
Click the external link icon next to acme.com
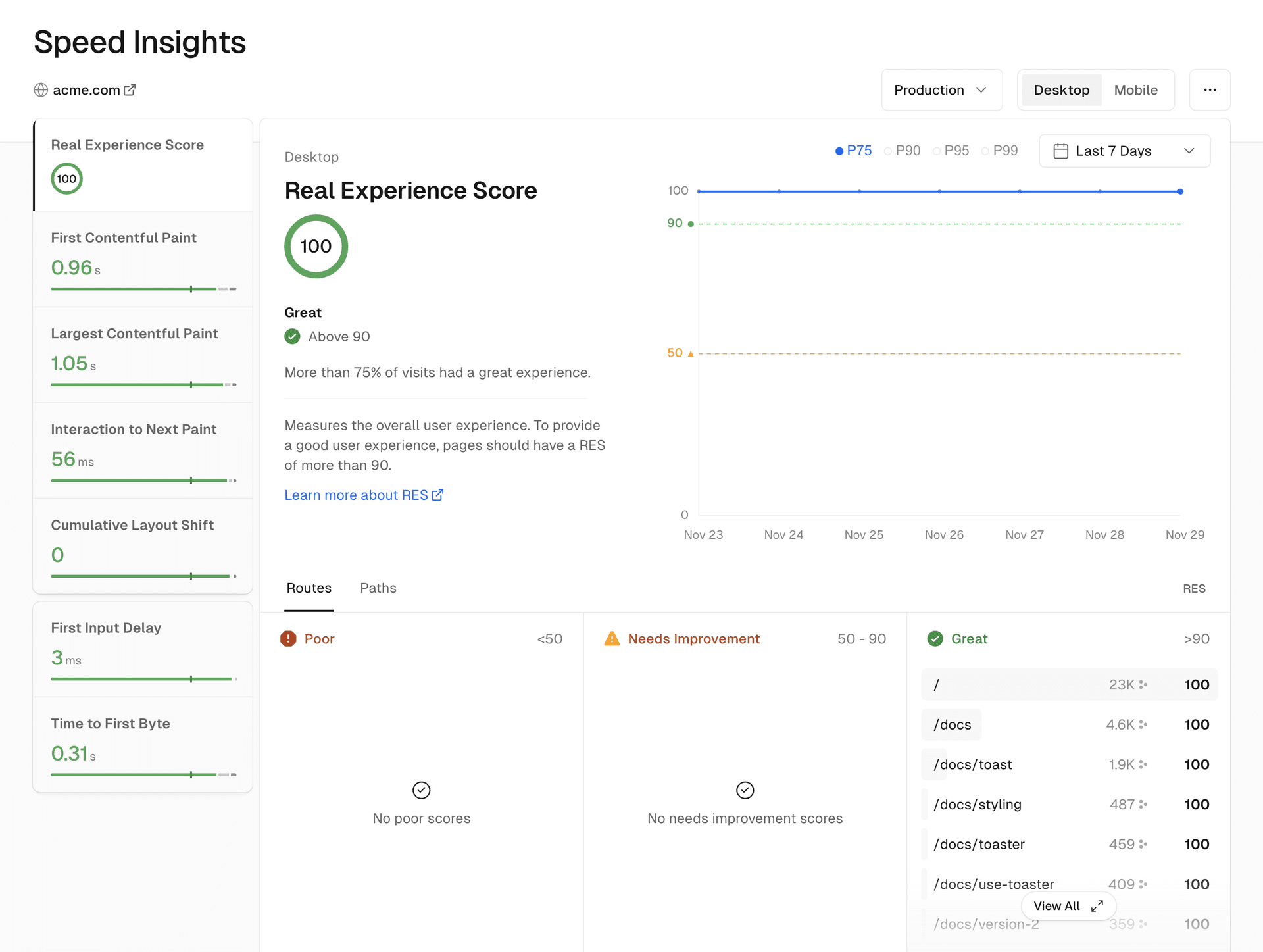132,89
